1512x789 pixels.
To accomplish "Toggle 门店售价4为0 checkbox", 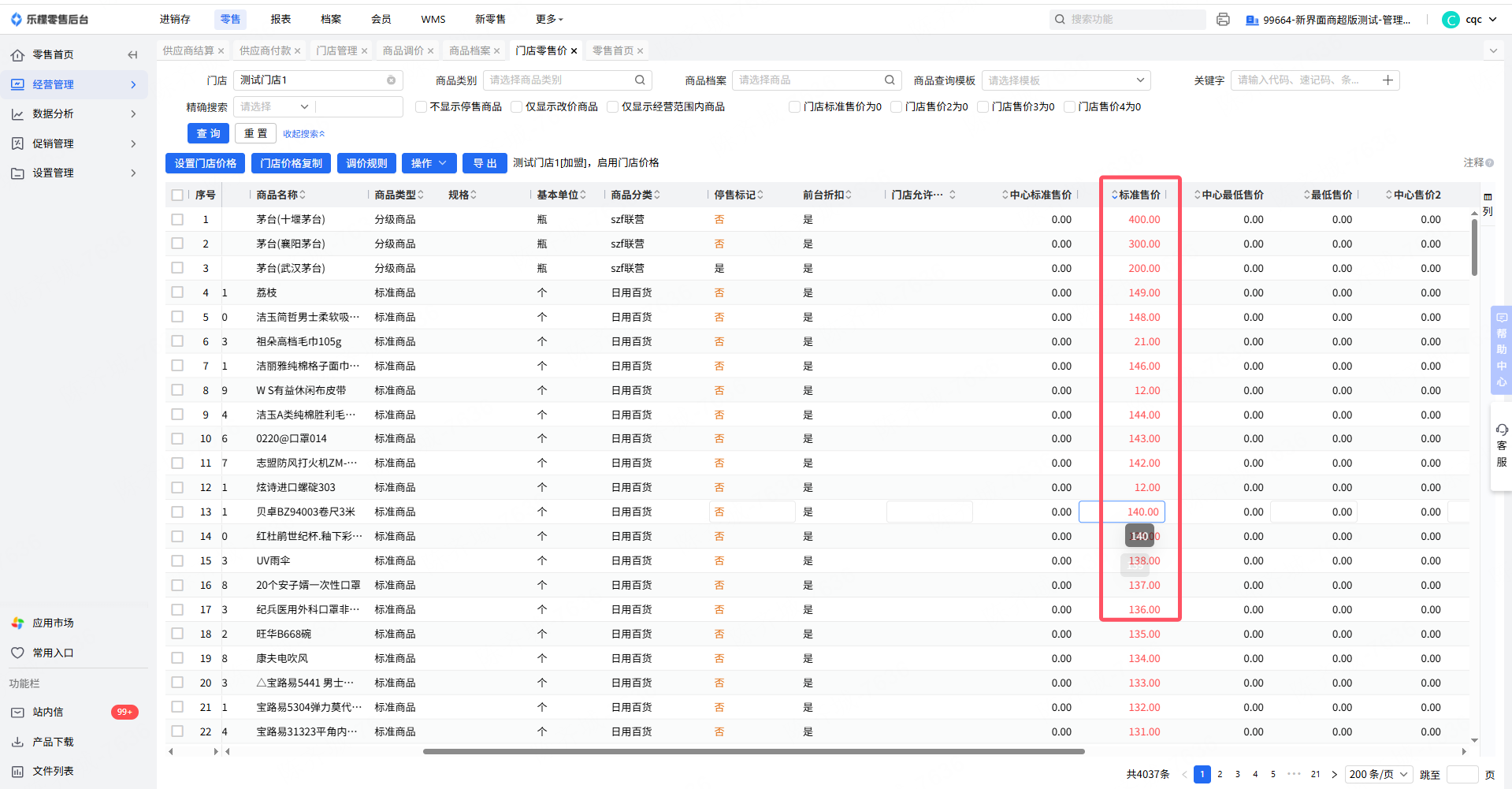I will [x=1070, y=107].
